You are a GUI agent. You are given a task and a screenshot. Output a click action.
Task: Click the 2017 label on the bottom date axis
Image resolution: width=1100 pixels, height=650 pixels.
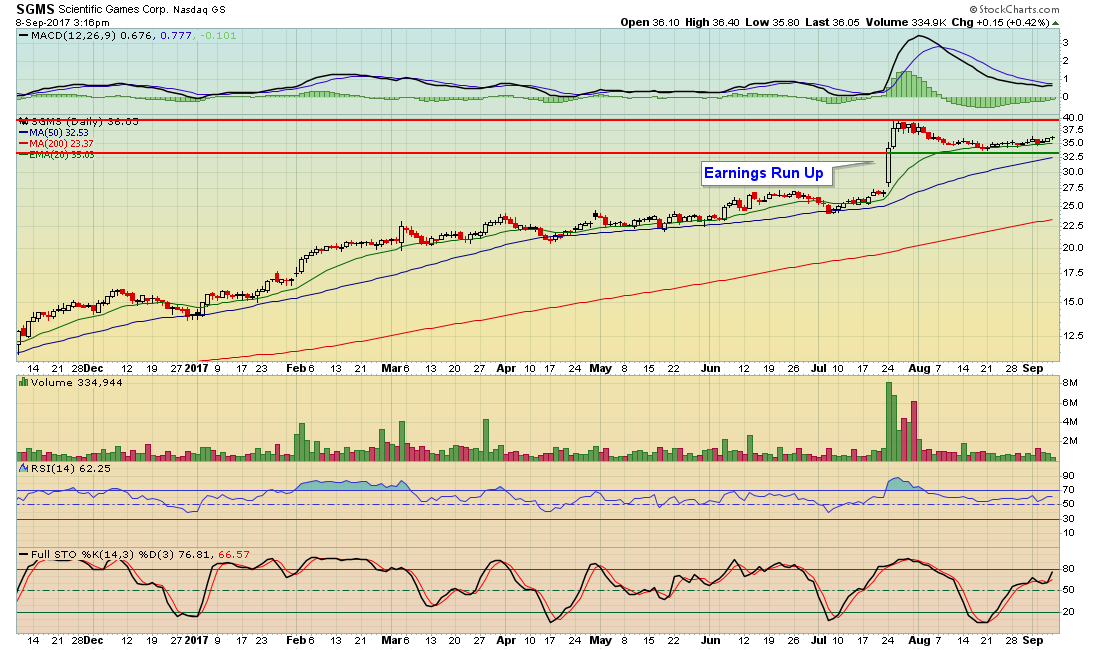click(197, 640)
